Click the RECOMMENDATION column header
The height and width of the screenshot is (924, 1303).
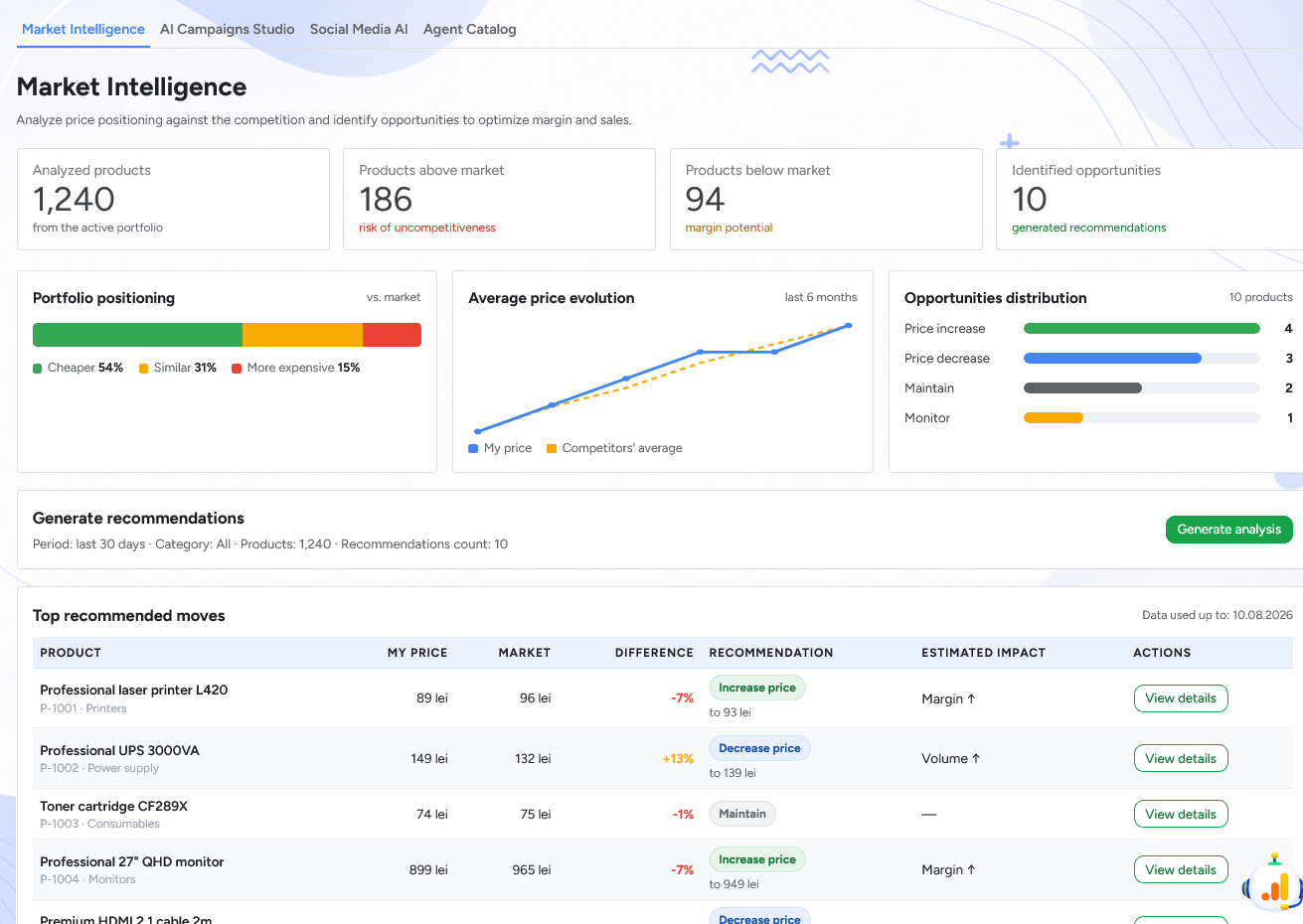(x=771, y=653)
